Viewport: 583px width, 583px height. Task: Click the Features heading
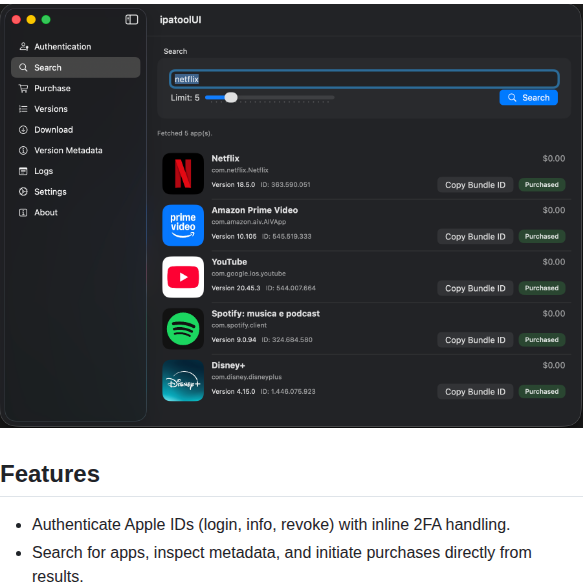pyautogui.click(x=50, y=474)
